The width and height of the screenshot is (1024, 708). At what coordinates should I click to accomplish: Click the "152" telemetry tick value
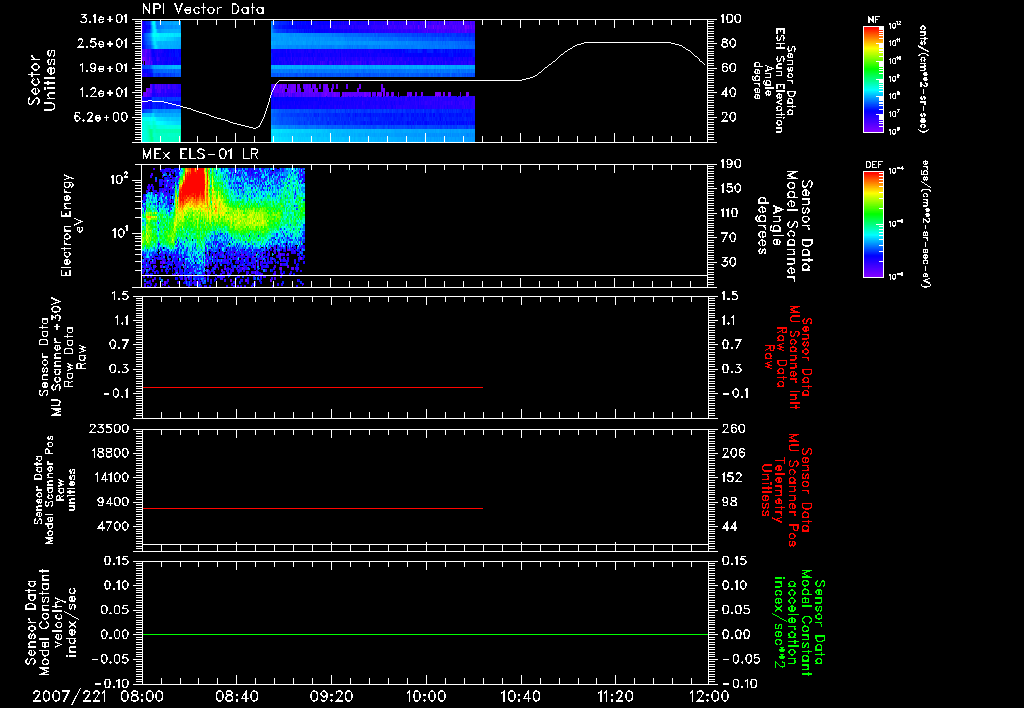click(731, 477)
